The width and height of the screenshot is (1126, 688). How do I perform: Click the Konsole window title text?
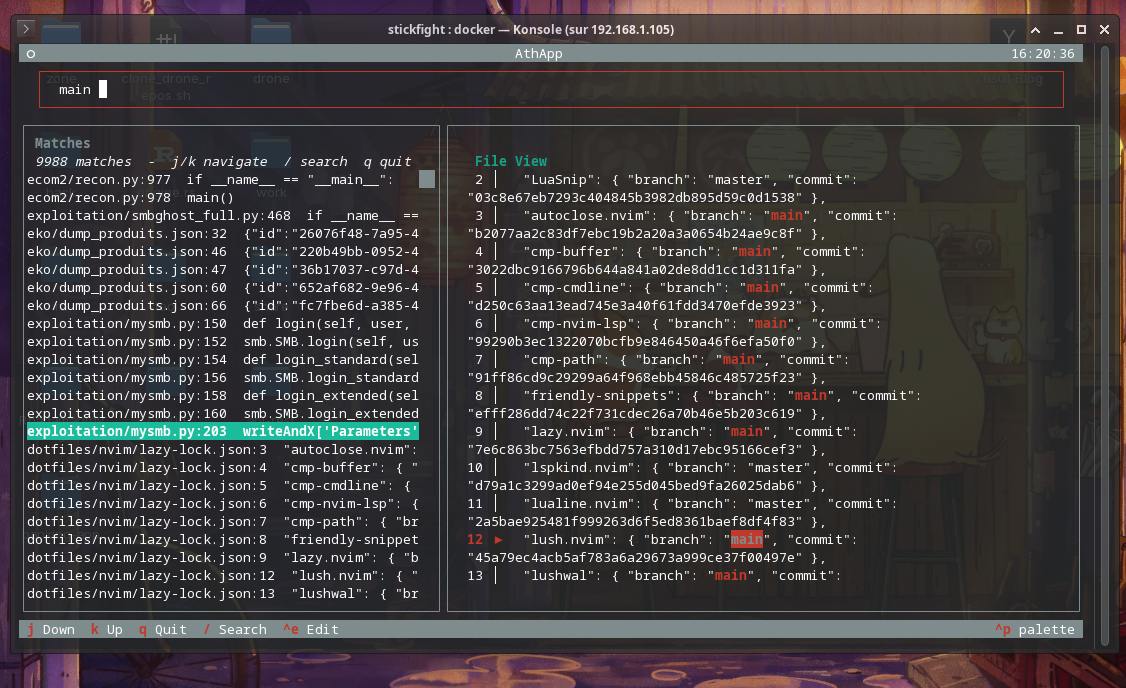(531, 29)
